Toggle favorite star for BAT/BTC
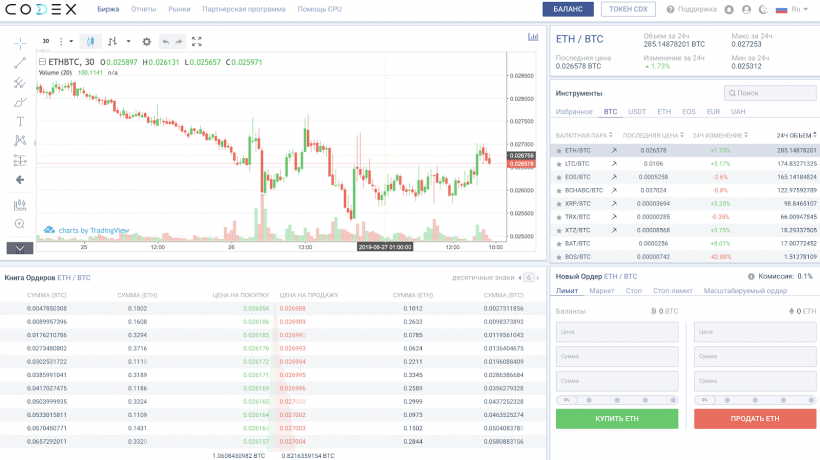The image size is (820, 460). tap(559, 244)
